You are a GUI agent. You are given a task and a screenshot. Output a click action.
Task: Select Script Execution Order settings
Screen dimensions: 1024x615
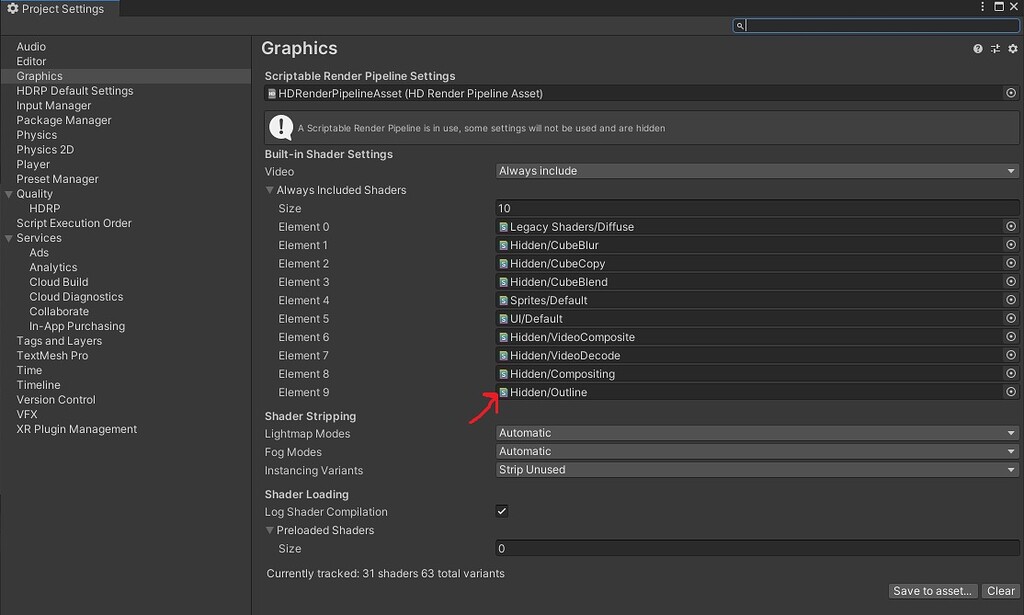(74, 223)
